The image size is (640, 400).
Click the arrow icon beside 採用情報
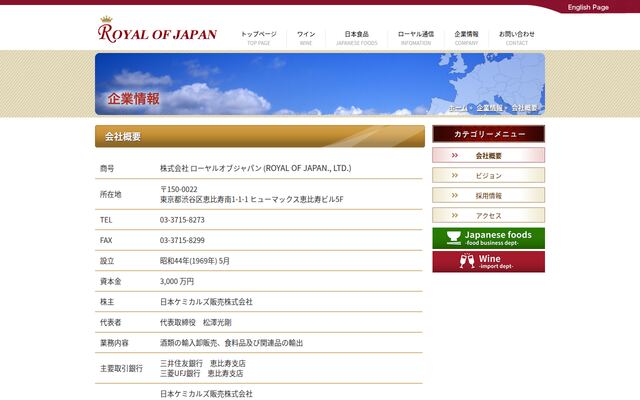pyautogui.click(x=455, y=196)
